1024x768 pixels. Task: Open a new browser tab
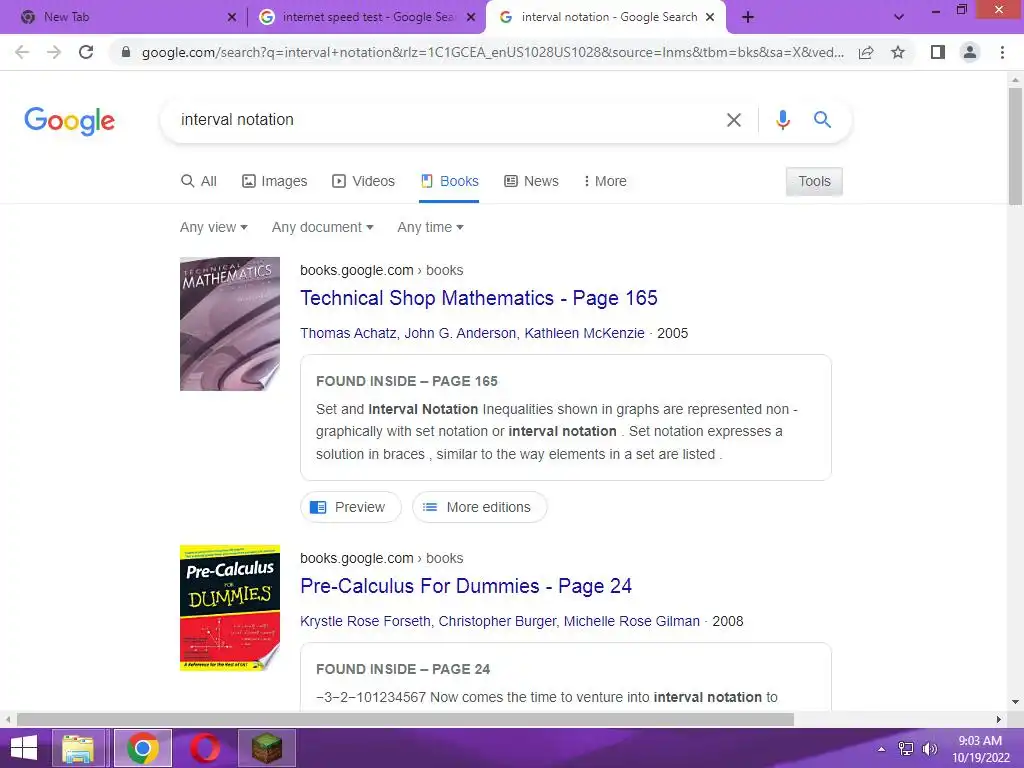[748, 17]
